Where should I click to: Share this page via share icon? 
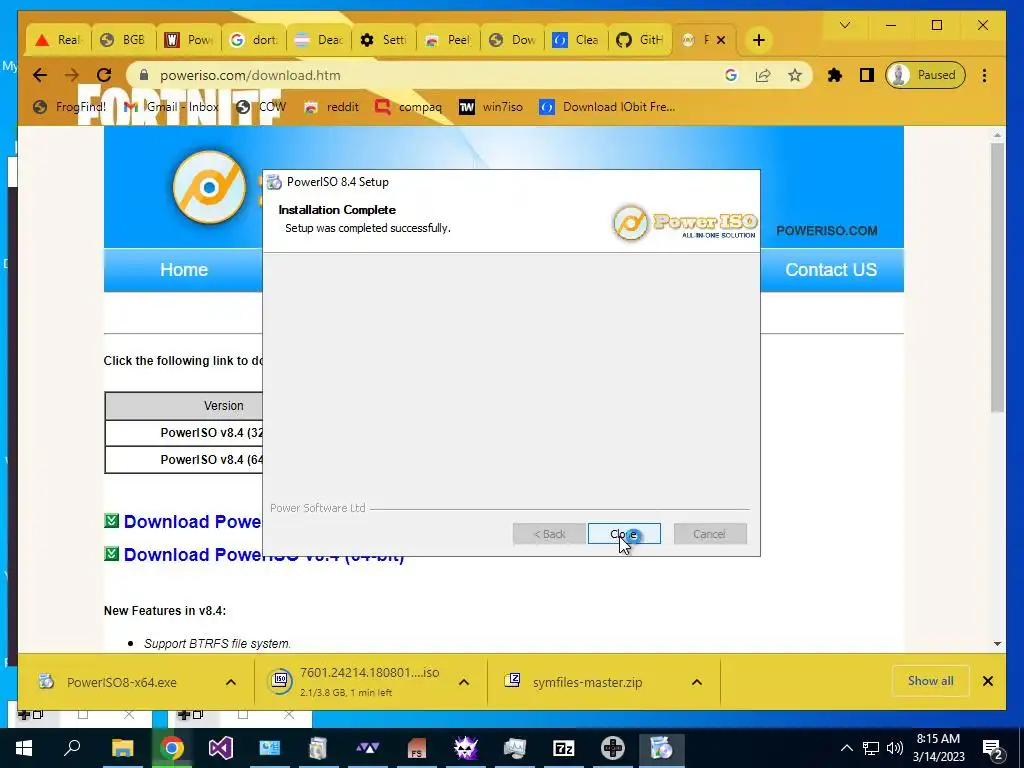point(763,75)
